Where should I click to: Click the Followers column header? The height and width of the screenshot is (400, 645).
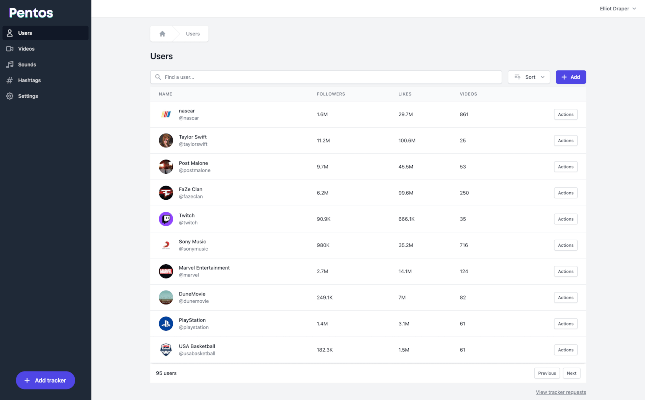(x=331, y=94)
